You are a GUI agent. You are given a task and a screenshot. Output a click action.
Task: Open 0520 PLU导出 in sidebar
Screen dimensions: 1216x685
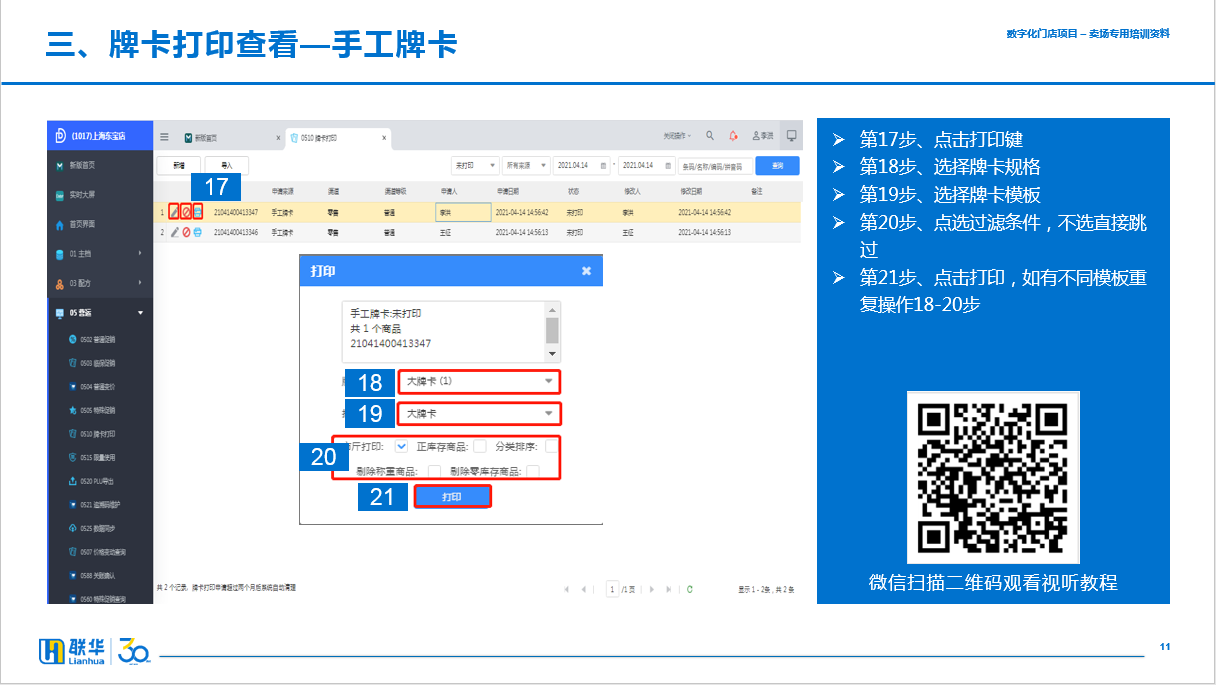click(x=100, y=481)
